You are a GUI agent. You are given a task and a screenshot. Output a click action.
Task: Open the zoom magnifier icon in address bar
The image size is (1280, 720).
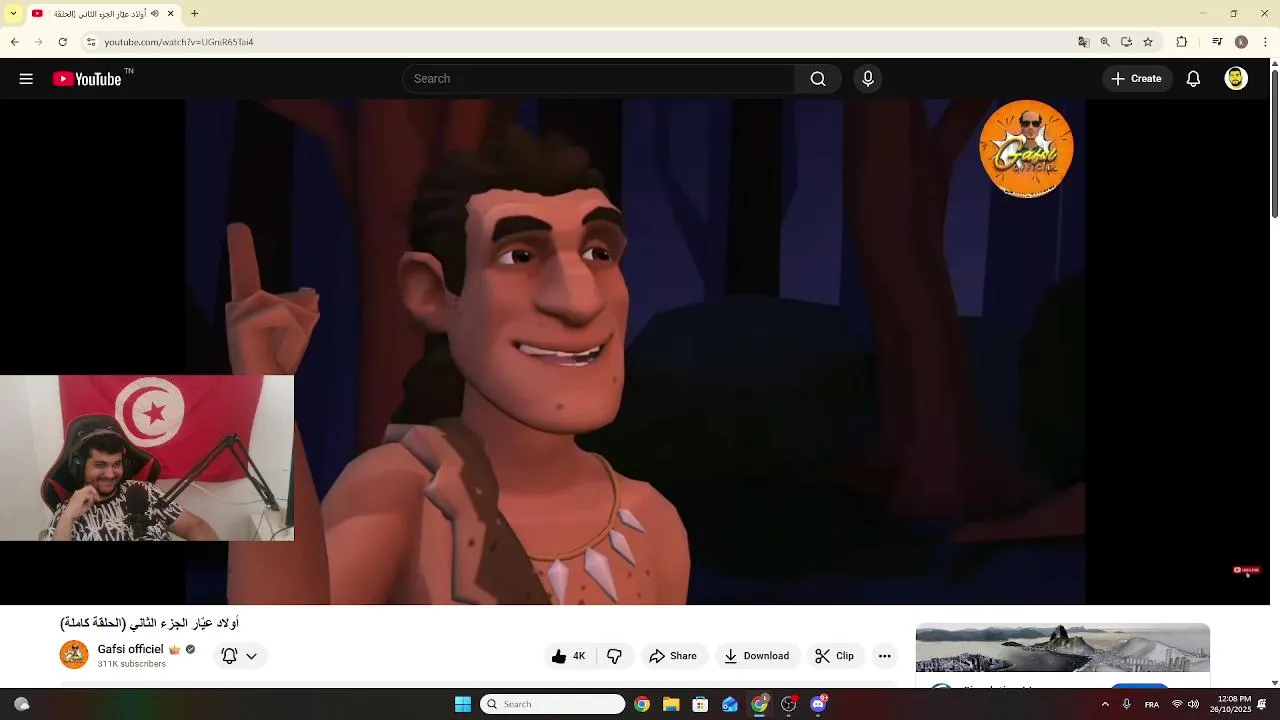pos(1105,42)
